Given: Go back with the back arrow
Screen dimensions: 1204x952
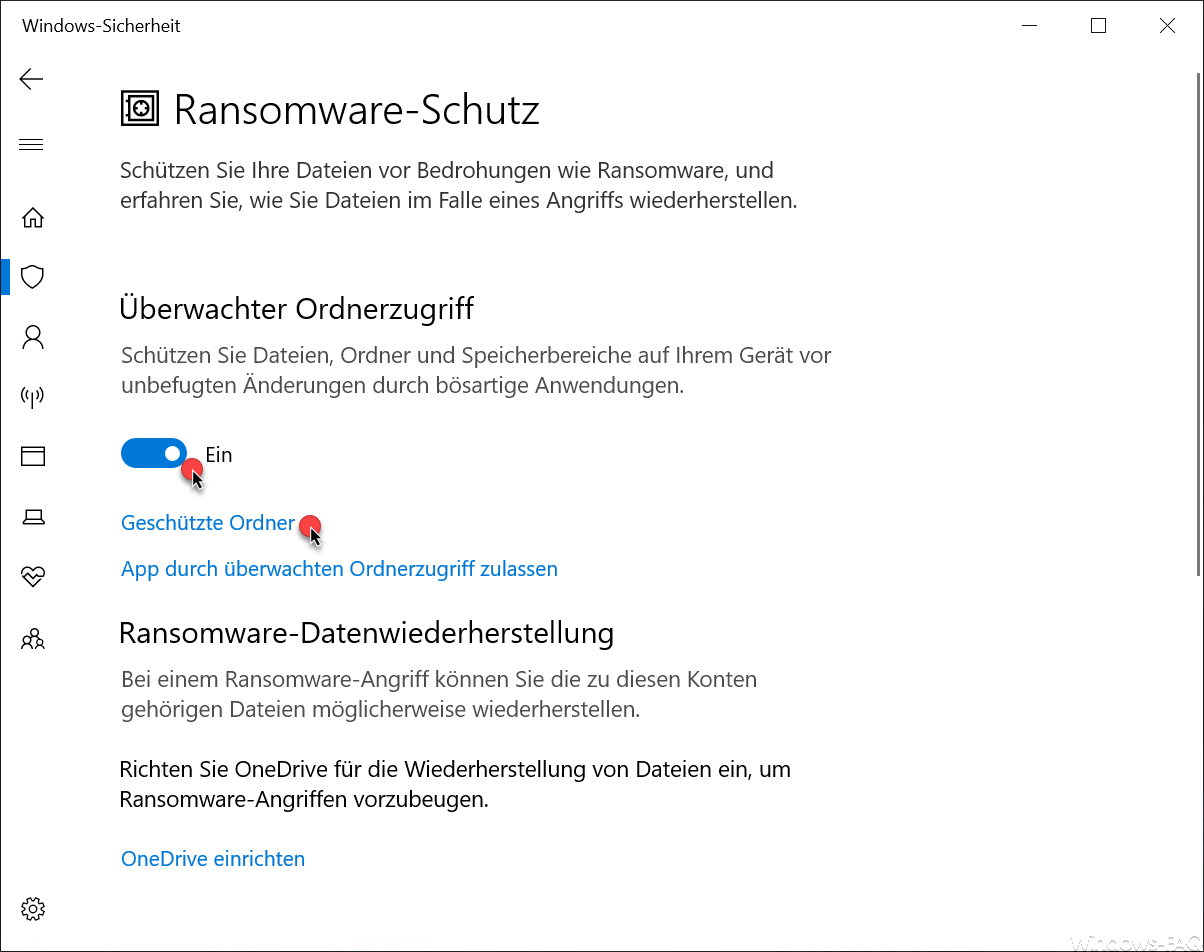Looking at the screenshot, I should (32, 79).
